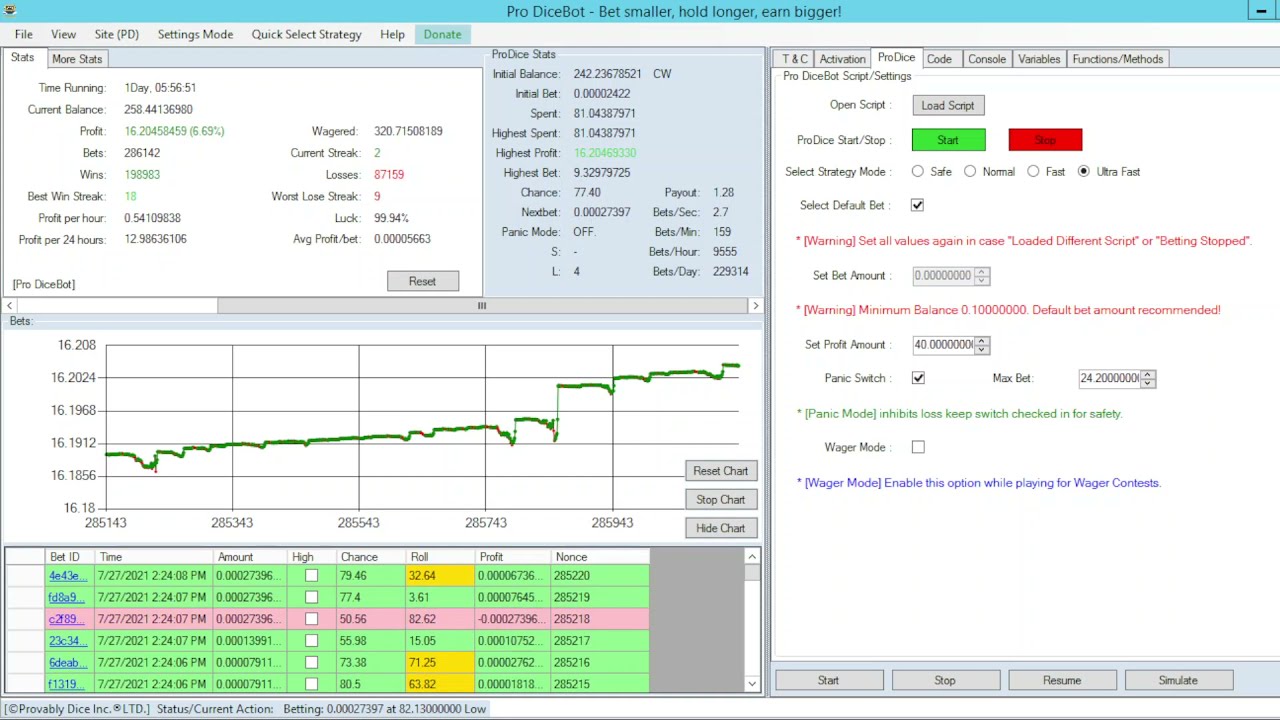Adjust the Set Bet Amount spinner arrows
Image resolution: width=1280 pixels, height=720 pixels.
(x=982, y=275)
